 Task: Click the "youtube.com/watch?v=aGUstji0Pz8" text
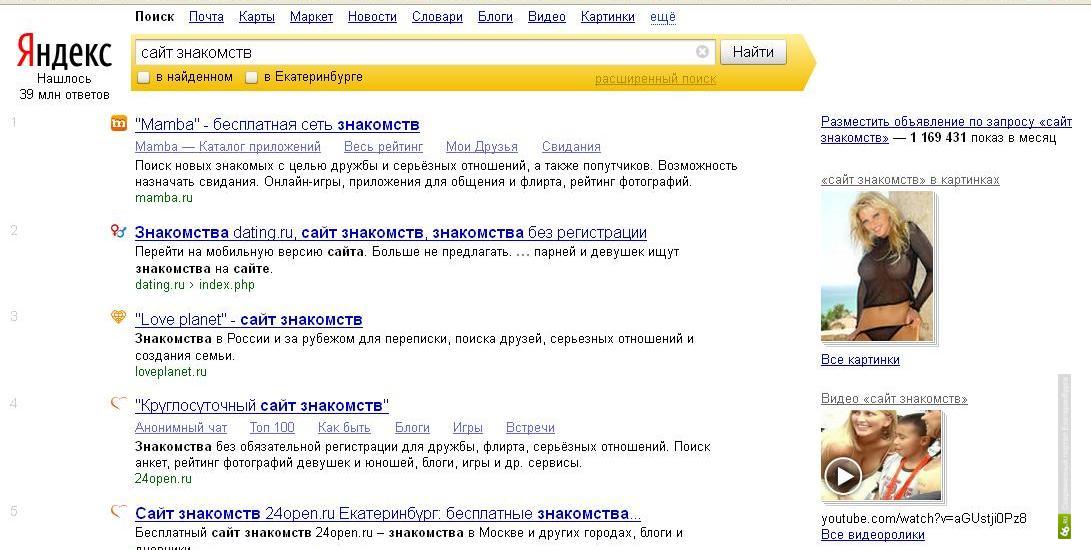(923, 519)
